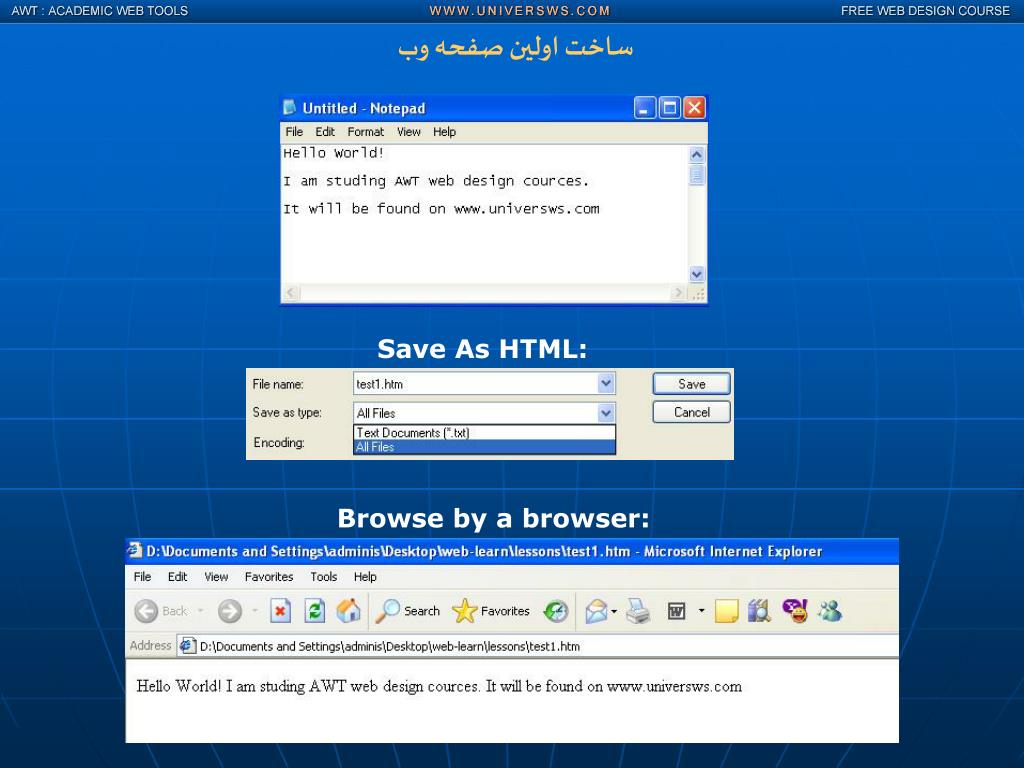Click Notepad horizontal scrollbar left arrow
This screenshot has width=1024, height=768.
click(x=291, y=293)
